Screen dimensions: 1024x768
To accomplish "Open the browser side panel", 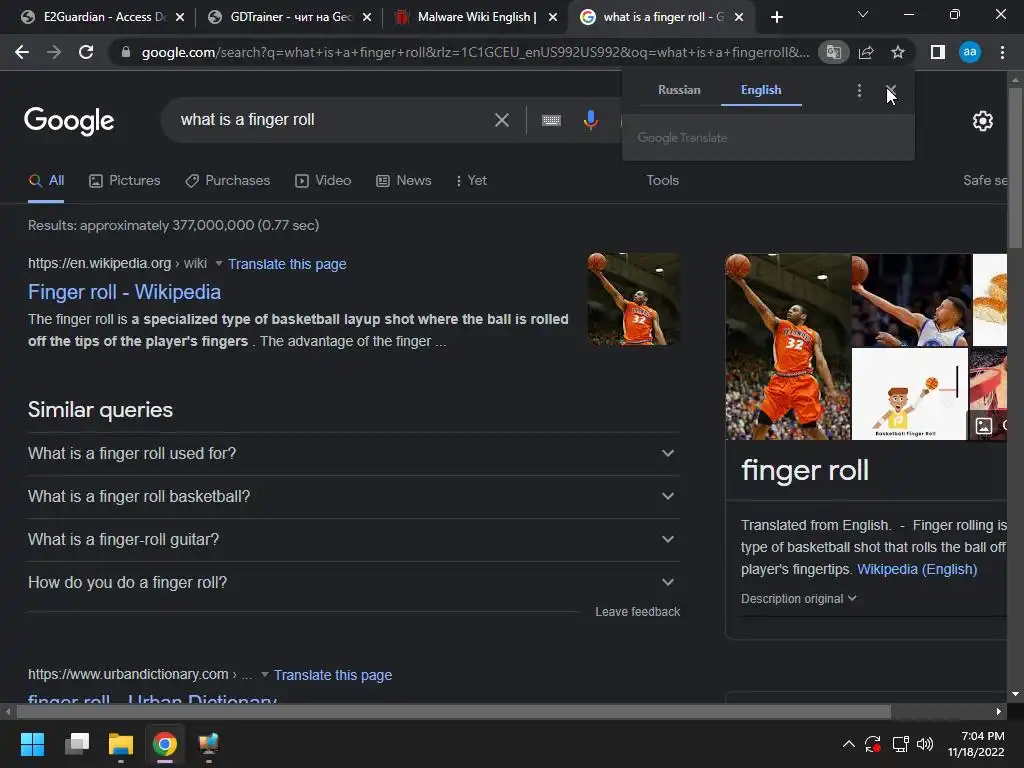I will click(x=938, y=52).
